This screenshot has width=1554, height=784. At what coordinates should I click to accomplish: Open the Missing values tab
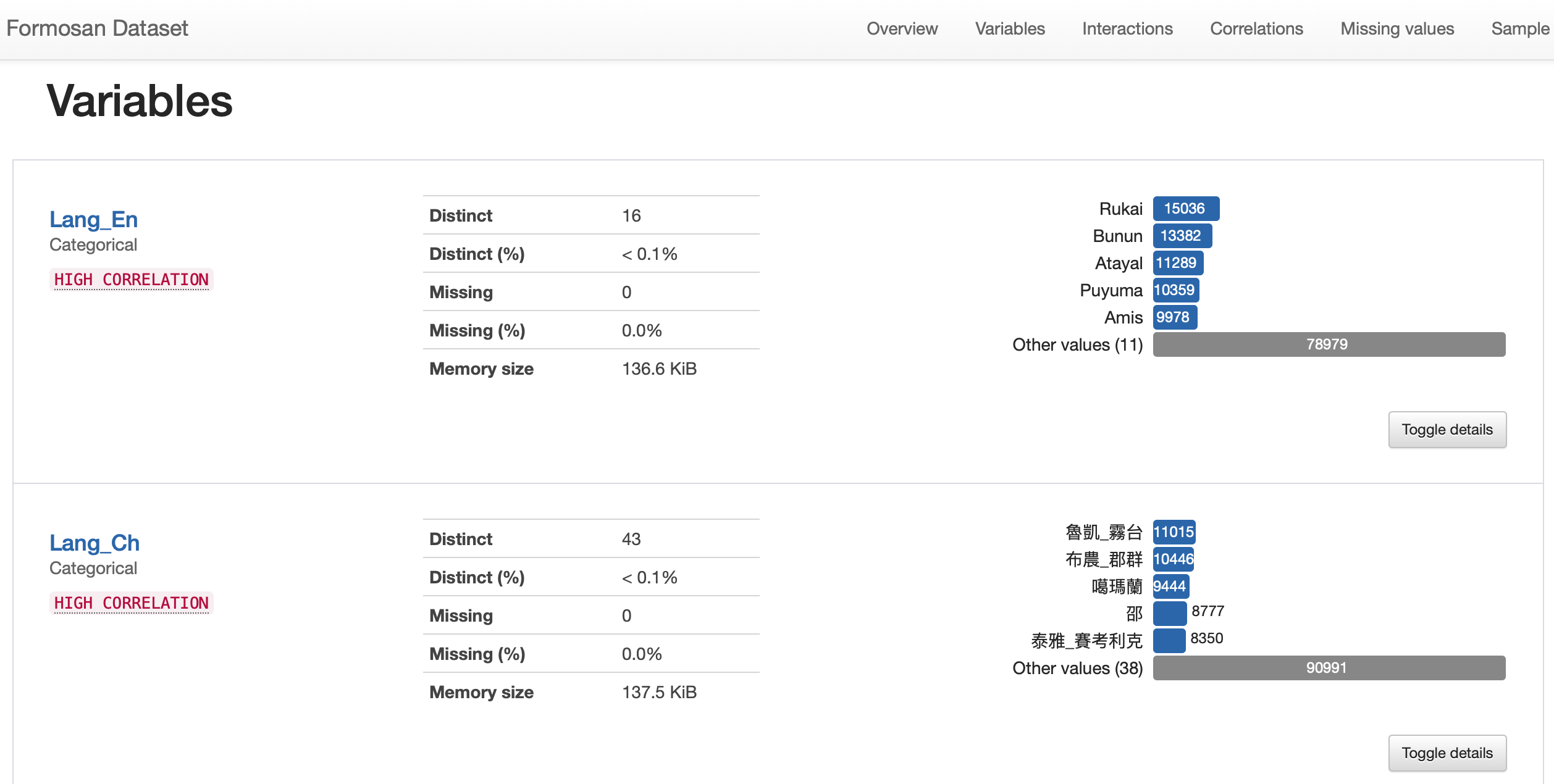[x=1397, y=28]
